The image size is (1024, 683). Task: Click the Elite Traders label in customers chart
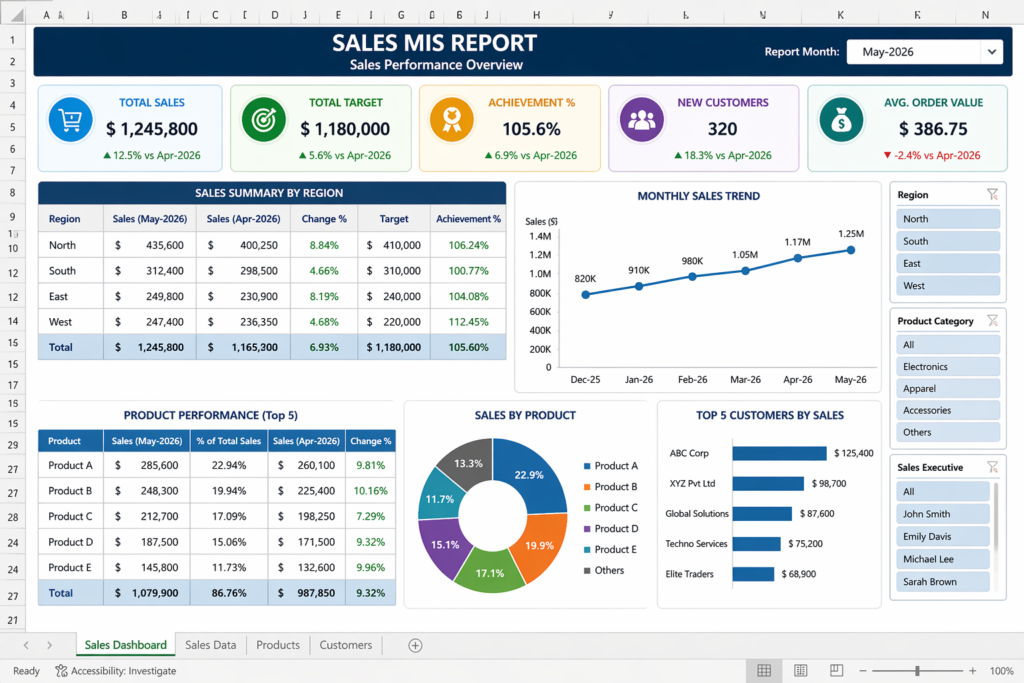(690, 573)
